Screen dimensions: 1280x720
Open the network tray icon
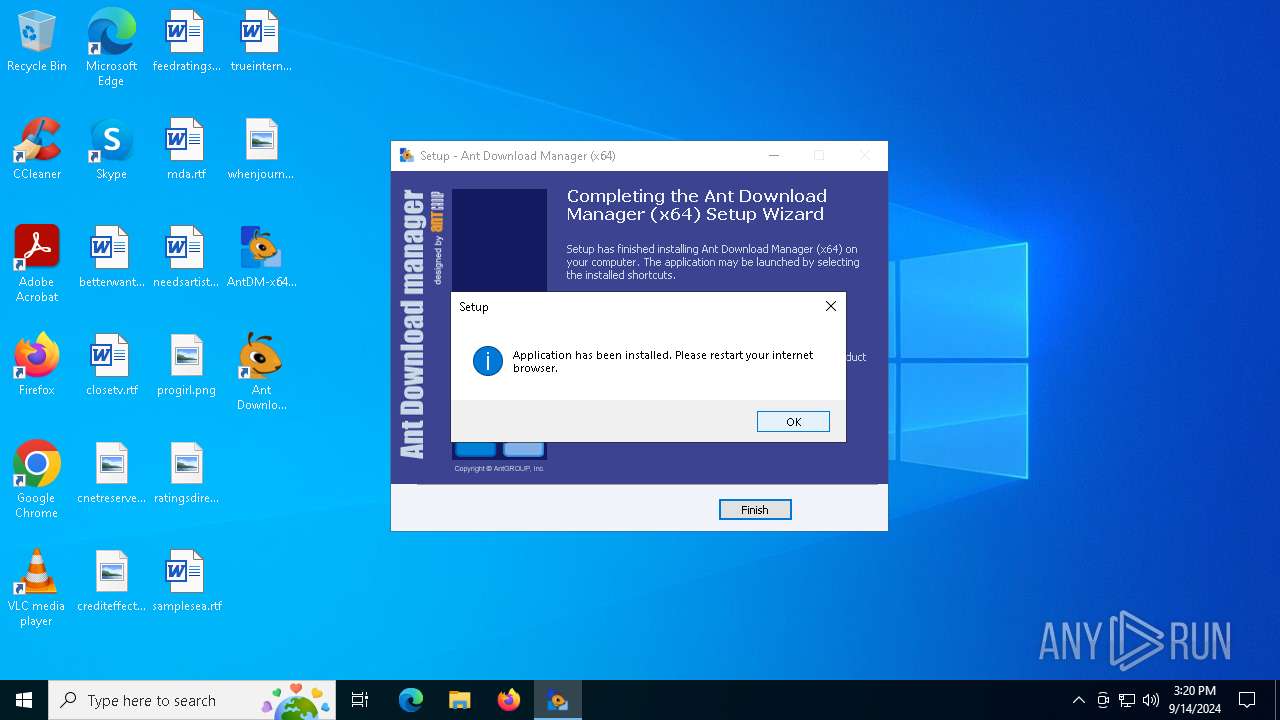[1127, 700]
